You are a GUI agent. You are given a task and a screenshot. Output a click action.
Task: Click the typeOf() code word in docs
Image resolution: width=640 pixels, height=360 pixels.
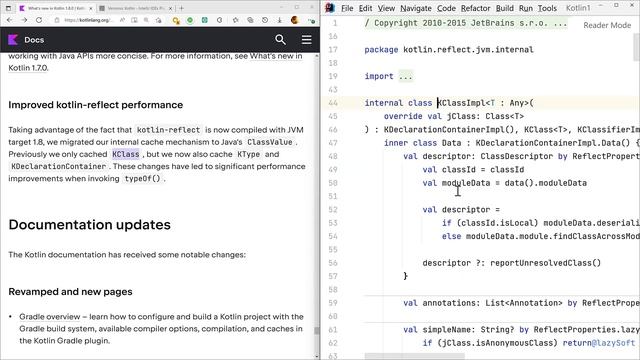[142, 178]
